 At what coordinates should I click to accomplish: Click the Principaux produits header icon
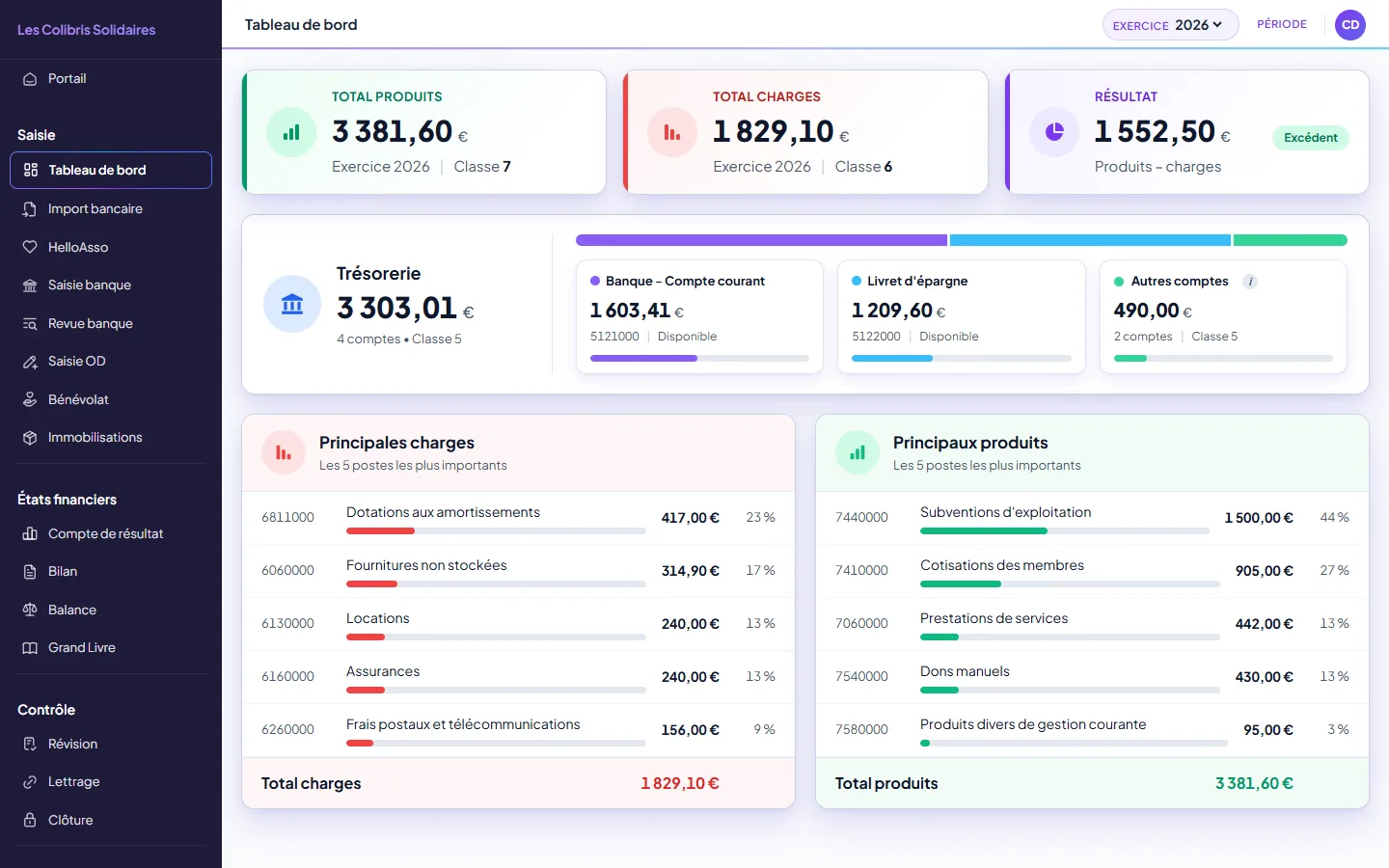tap(858, 452)
